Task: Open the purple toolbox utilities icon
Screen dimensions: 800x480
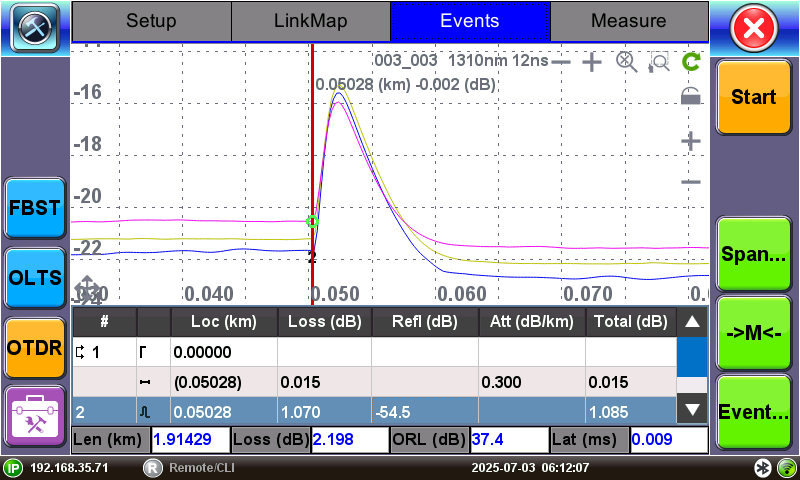Action: (x=34, y=415)
